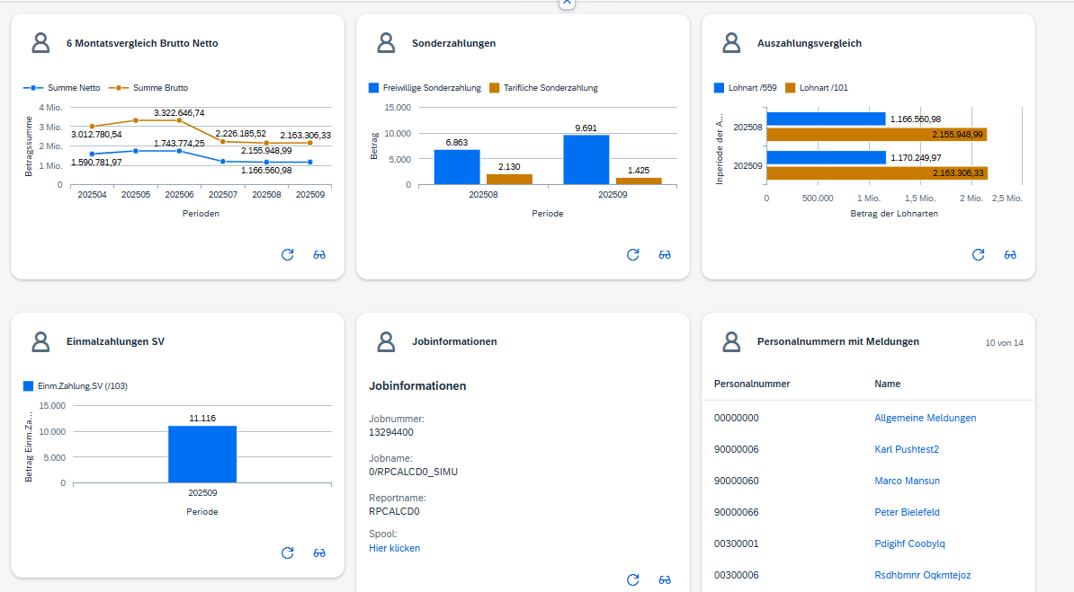Open detail view of 6 Montatsvergleich Brutto Netto
The height and width of the screenshot is (592, 1074).
tap(319, 255)
